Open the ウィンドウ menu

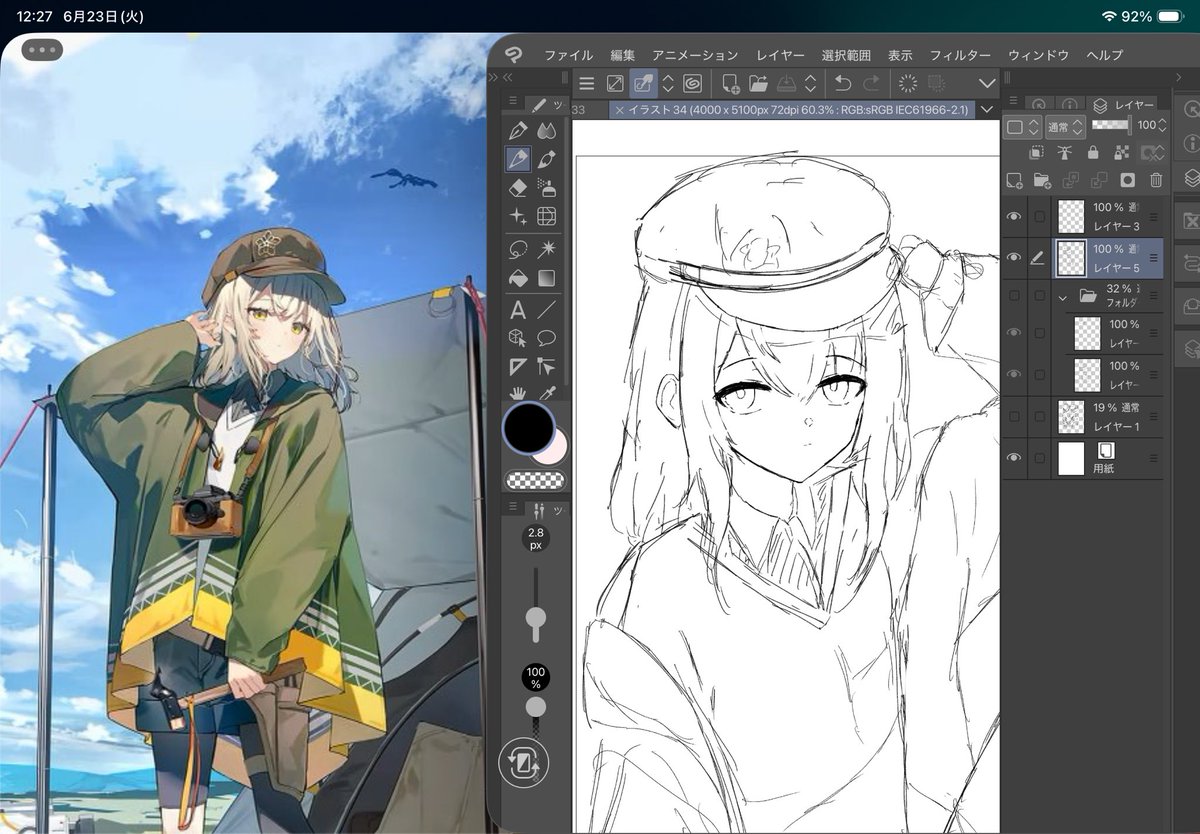tap(1038, 55)
